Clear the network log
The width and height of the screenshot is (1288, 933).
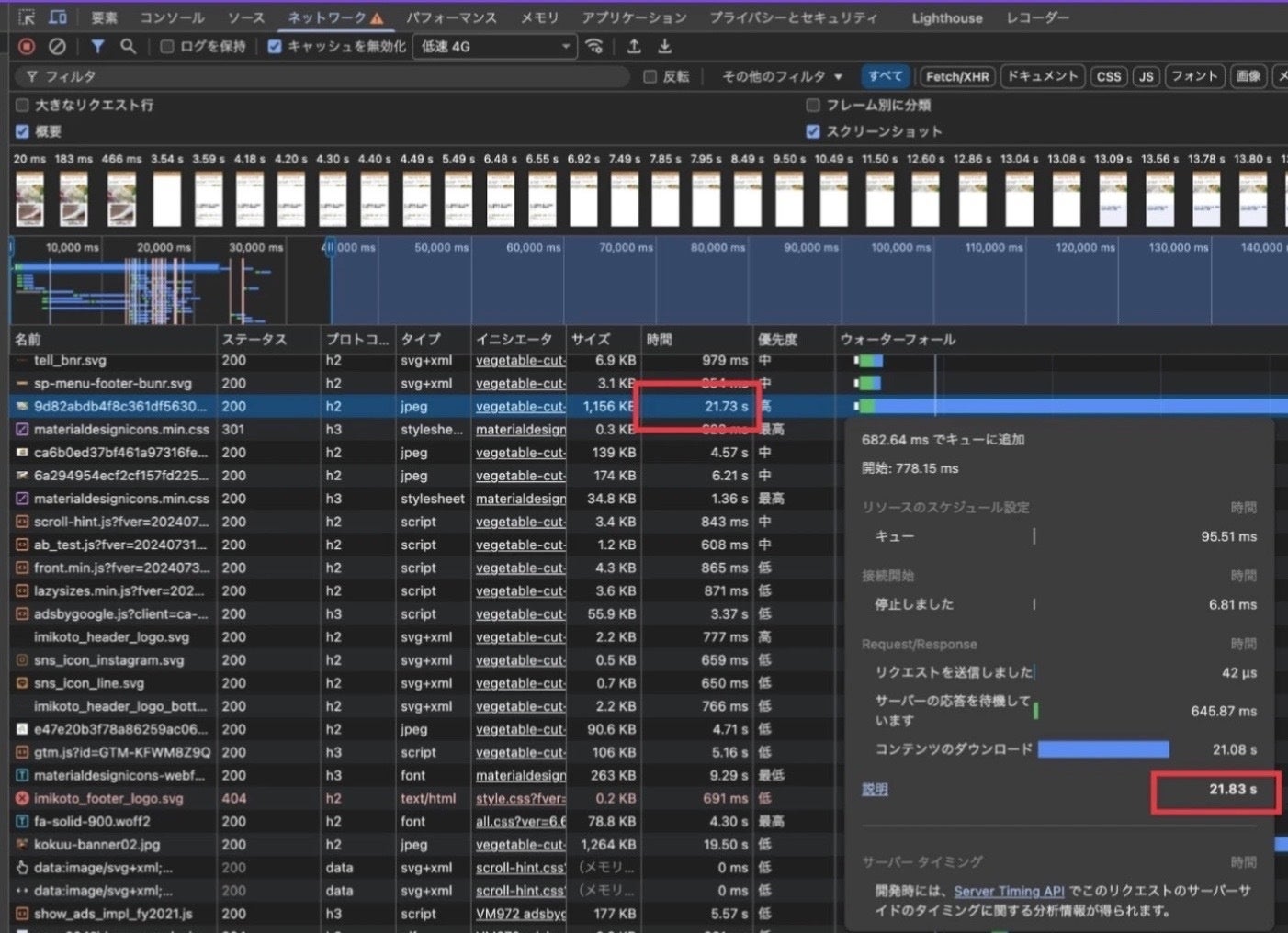57,46
